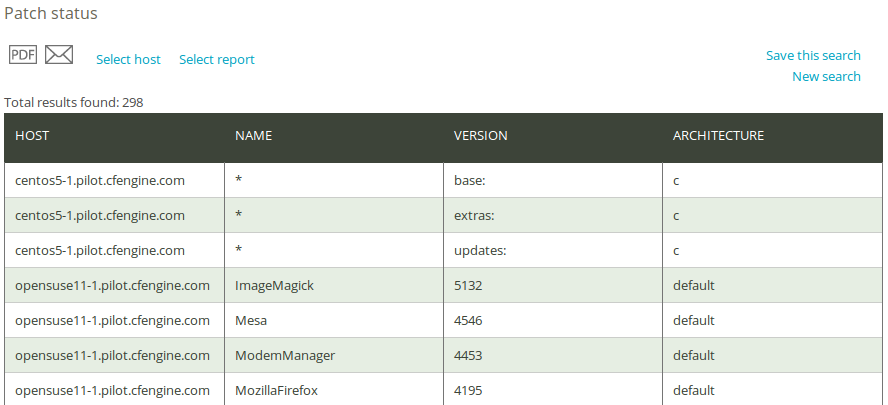888x405 pixels.
Task: Email report using the envelope icon
Action: point(59,55)
